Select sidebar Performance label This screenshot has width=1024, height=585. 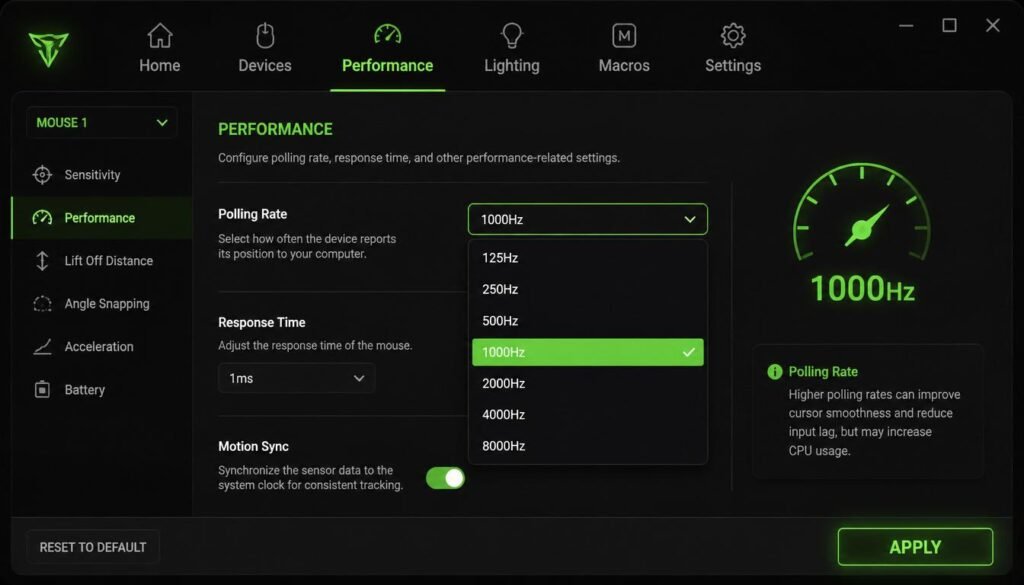100,218
